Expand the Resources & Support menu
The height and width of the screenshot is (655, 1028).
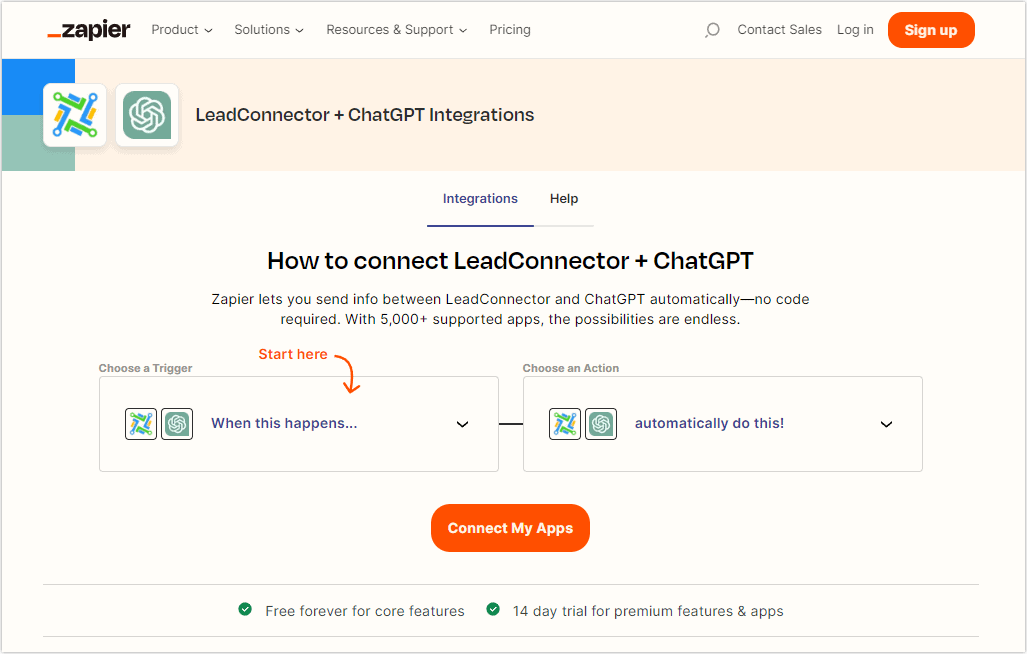[x=397, y=30]
